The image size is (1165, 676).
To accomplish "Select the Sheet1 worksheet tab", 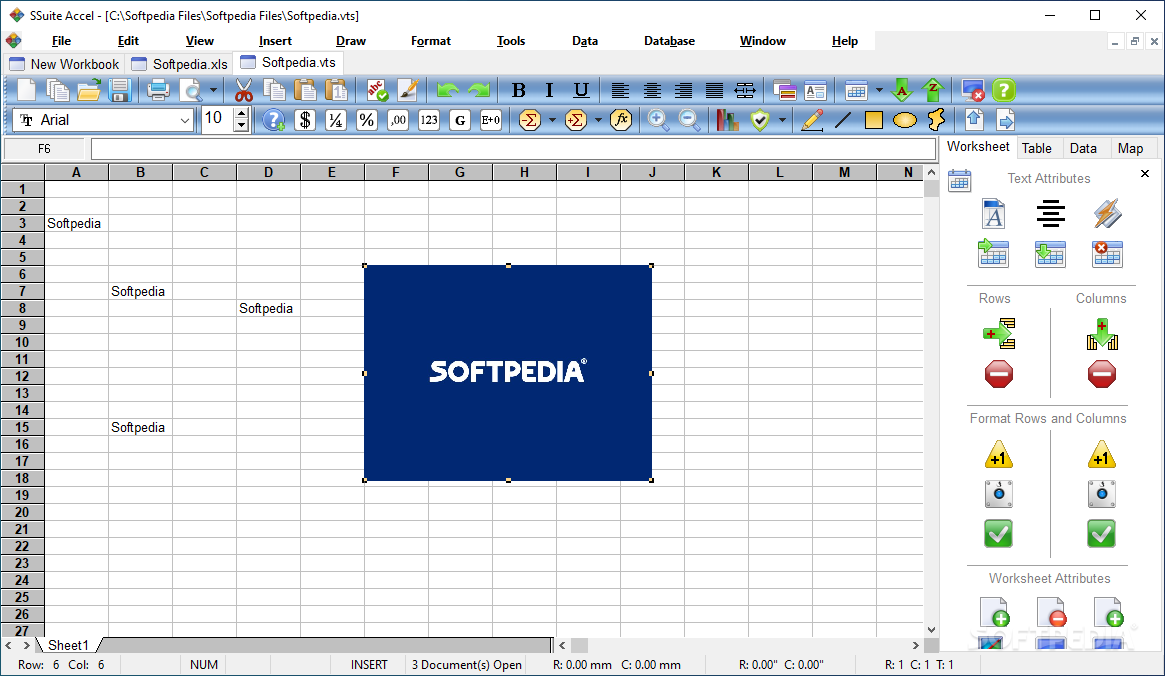I will pyautogui.click(x=68, y=645).
